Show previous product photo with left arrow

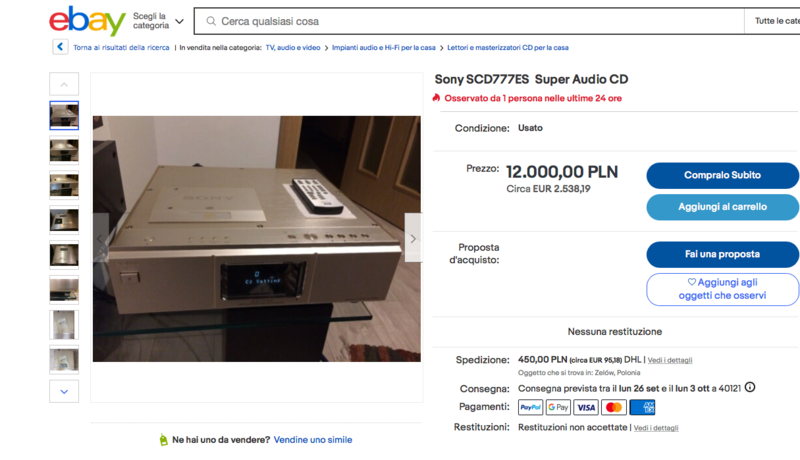(100, 238)
